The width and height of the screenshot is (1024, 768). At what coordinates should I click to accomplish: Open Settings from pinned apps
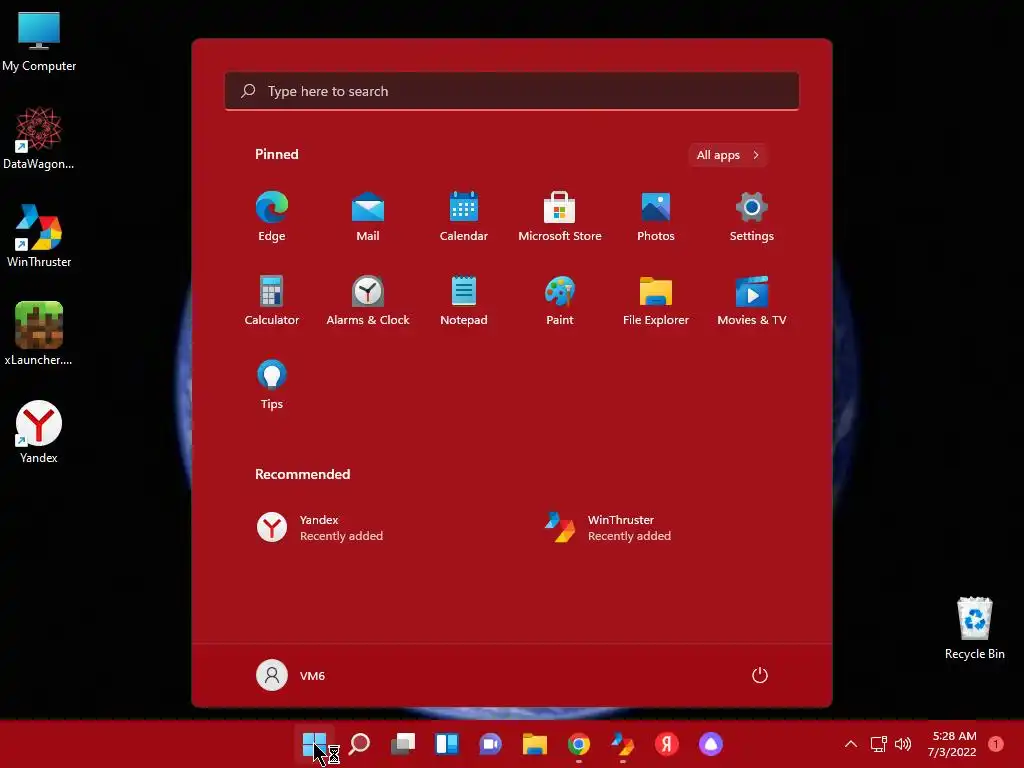pos(752,216)
